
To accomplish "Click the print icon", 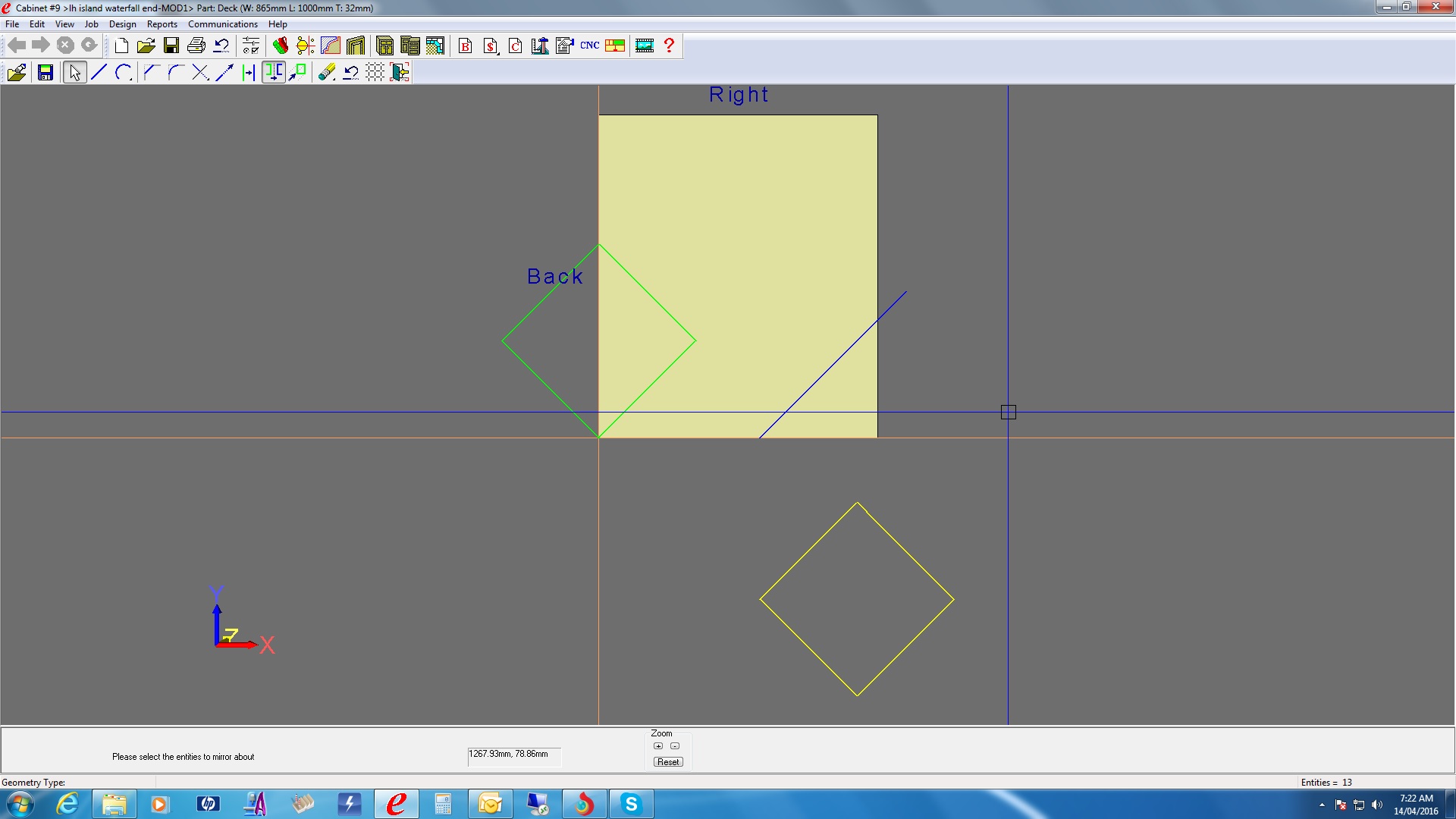I will click(x=196, y=45).
